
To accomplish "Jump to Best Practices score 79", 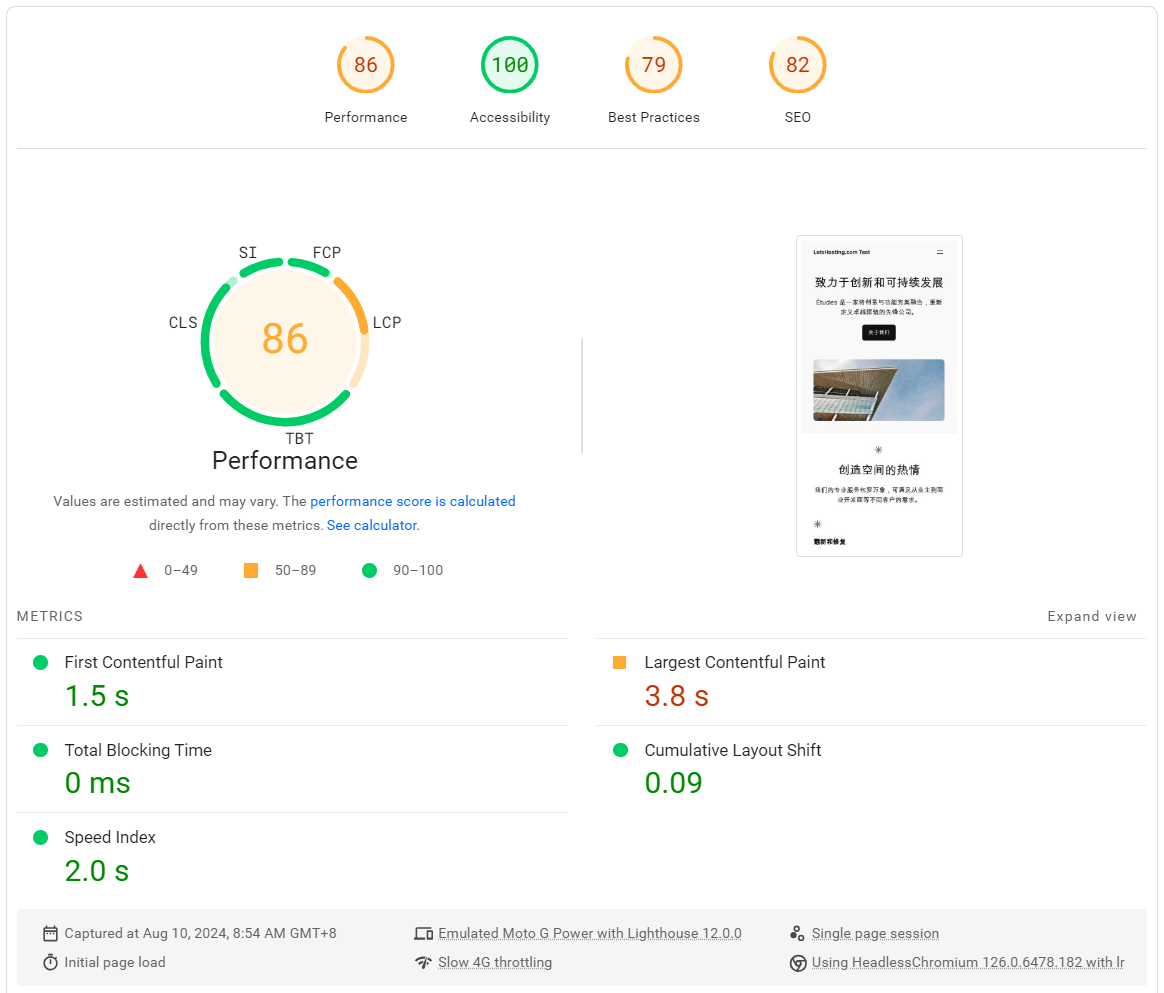I will click(653, 65).
